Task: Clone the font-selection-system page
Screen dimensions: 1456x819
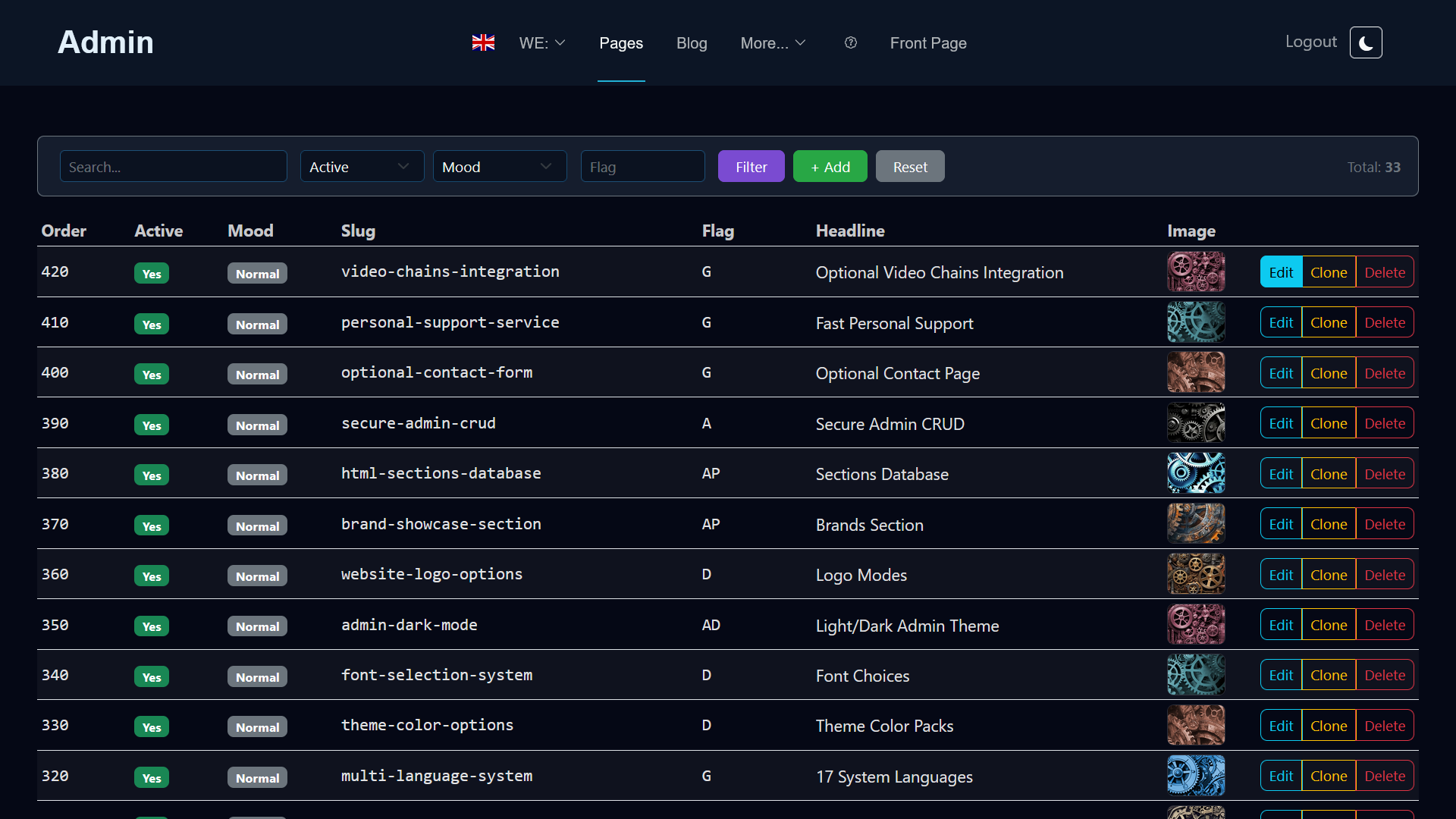Action: (x=1329, y=675)
